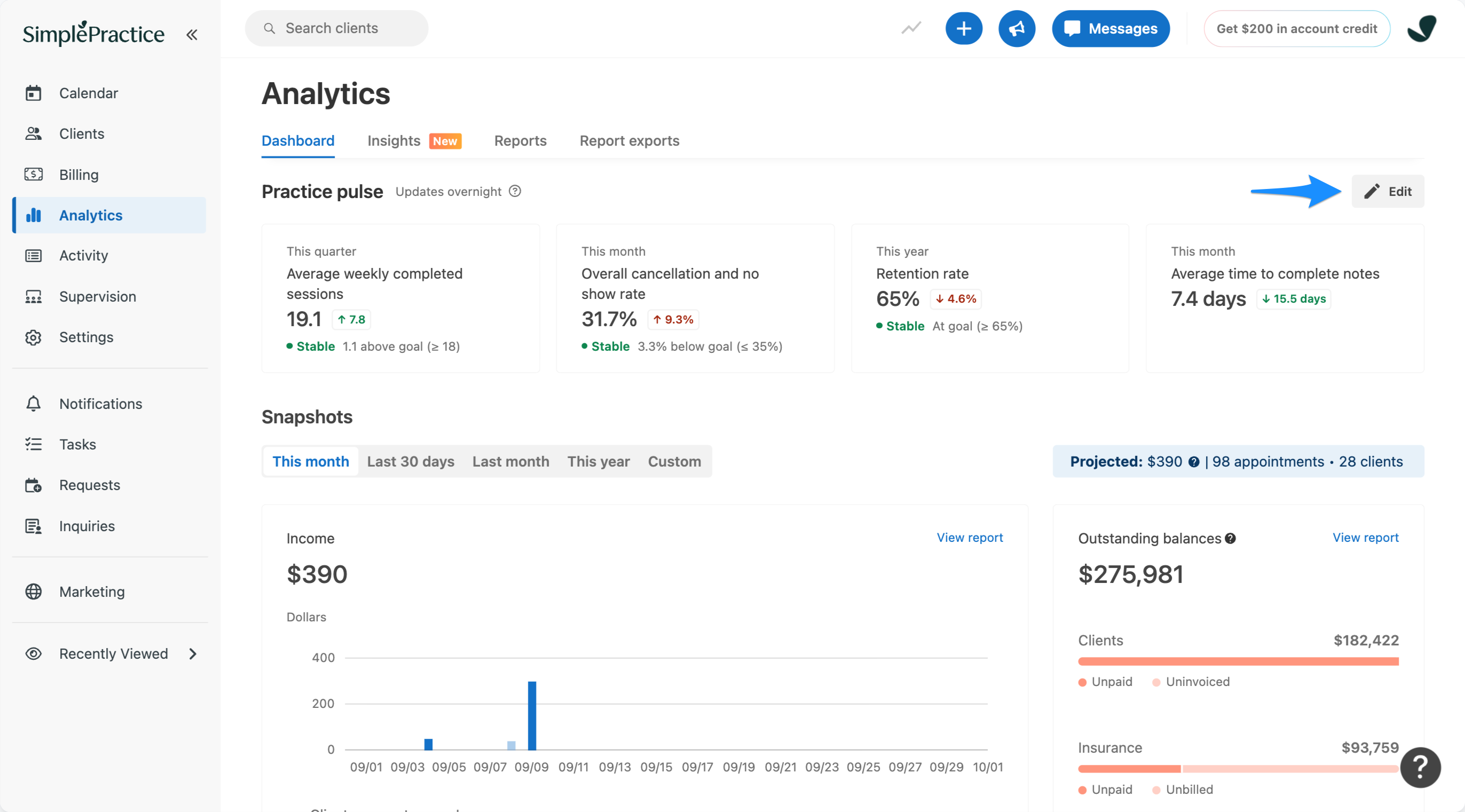Click the Projected amount info icon
Screen dimensions: 1465x812
click(1193, 462)
